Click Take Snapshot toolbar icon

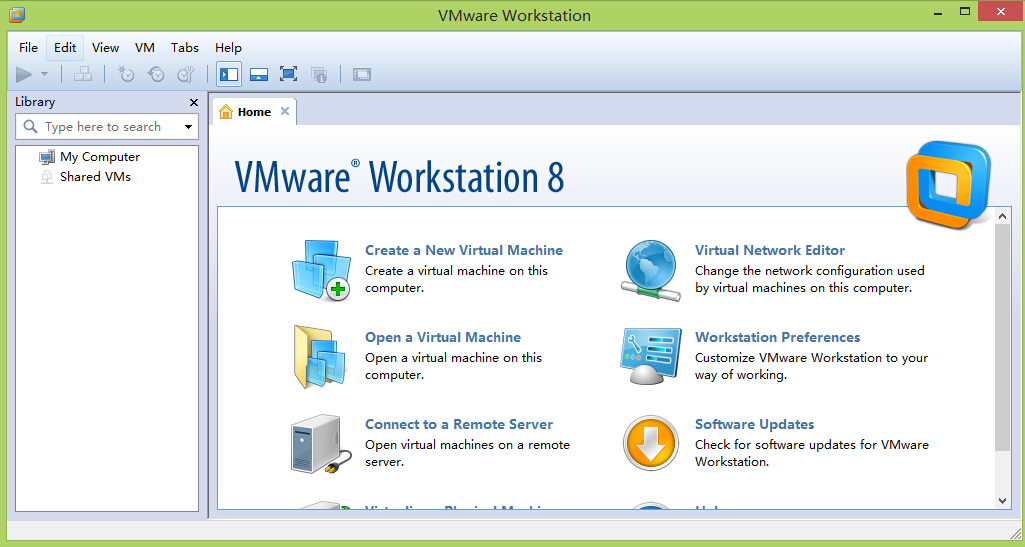[126, 75]
